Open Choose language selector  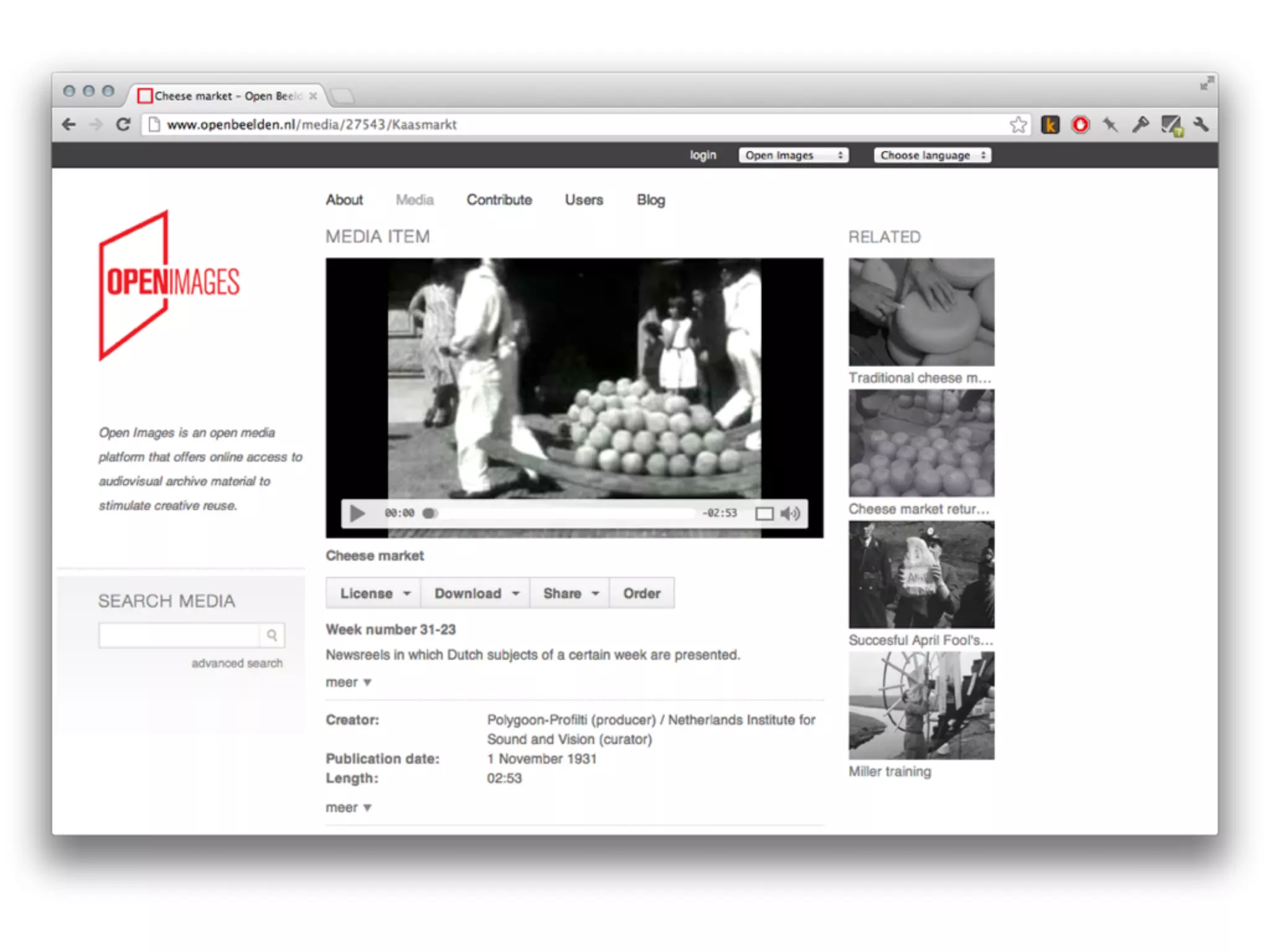[932, 155]
